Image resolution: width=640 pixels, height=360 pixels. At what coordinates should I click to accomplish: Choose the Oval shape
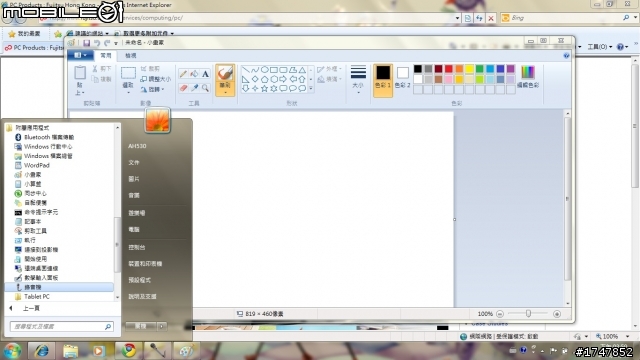[x=264, y=70]
